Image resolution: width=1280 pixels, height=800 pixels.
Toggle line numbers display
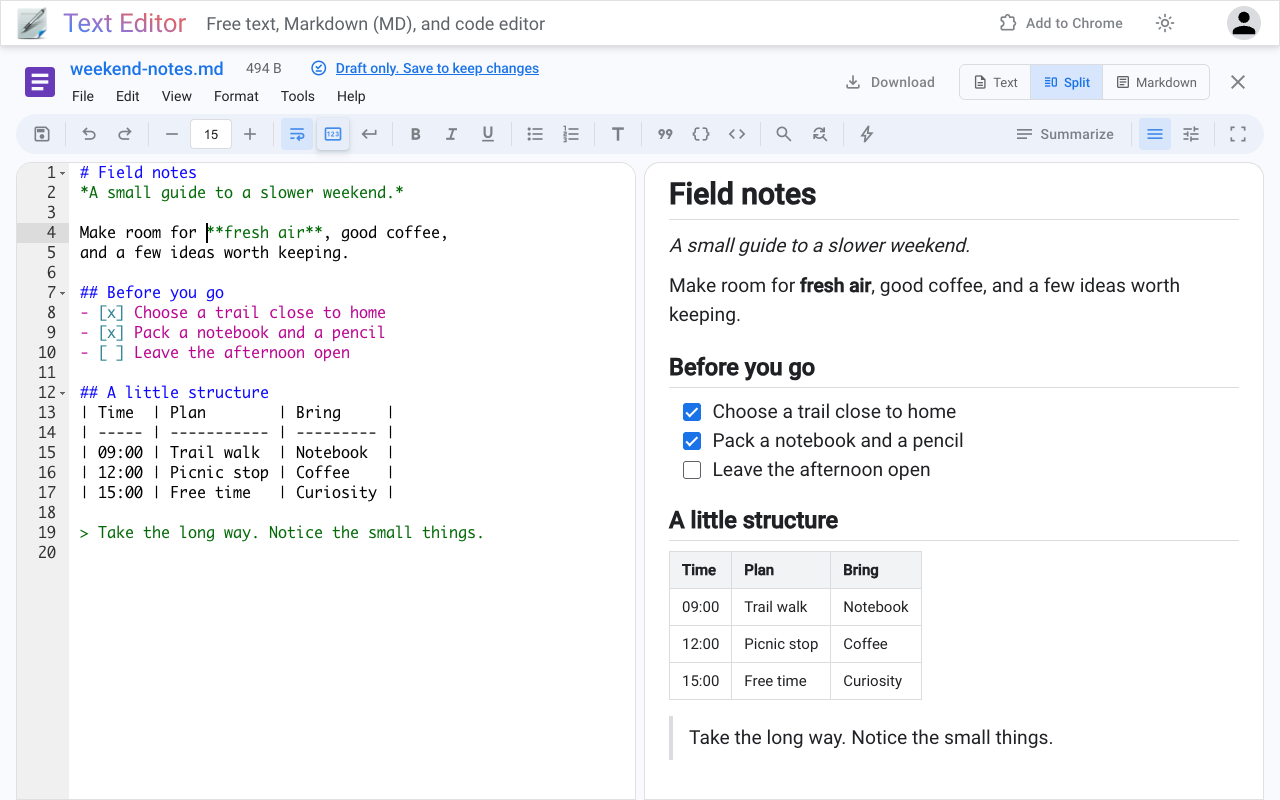click(333, 134)
